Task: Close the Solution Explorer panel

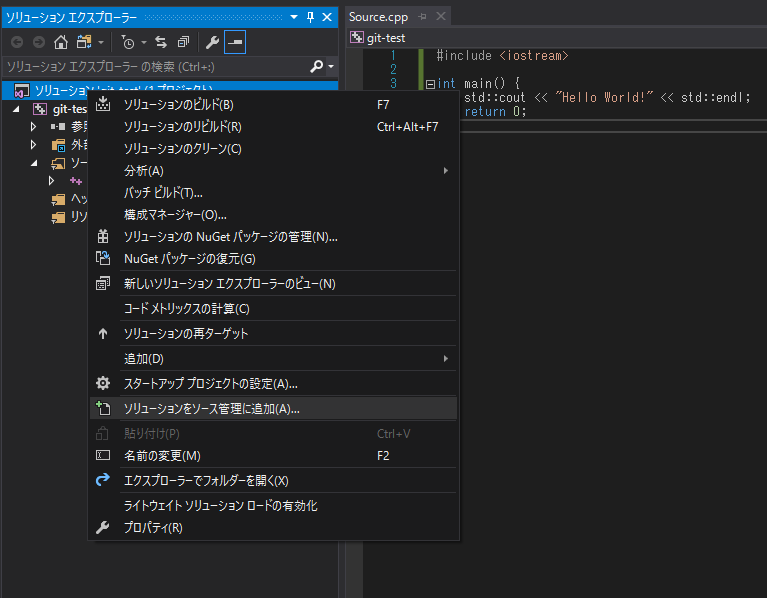Action: coord(327,17)
